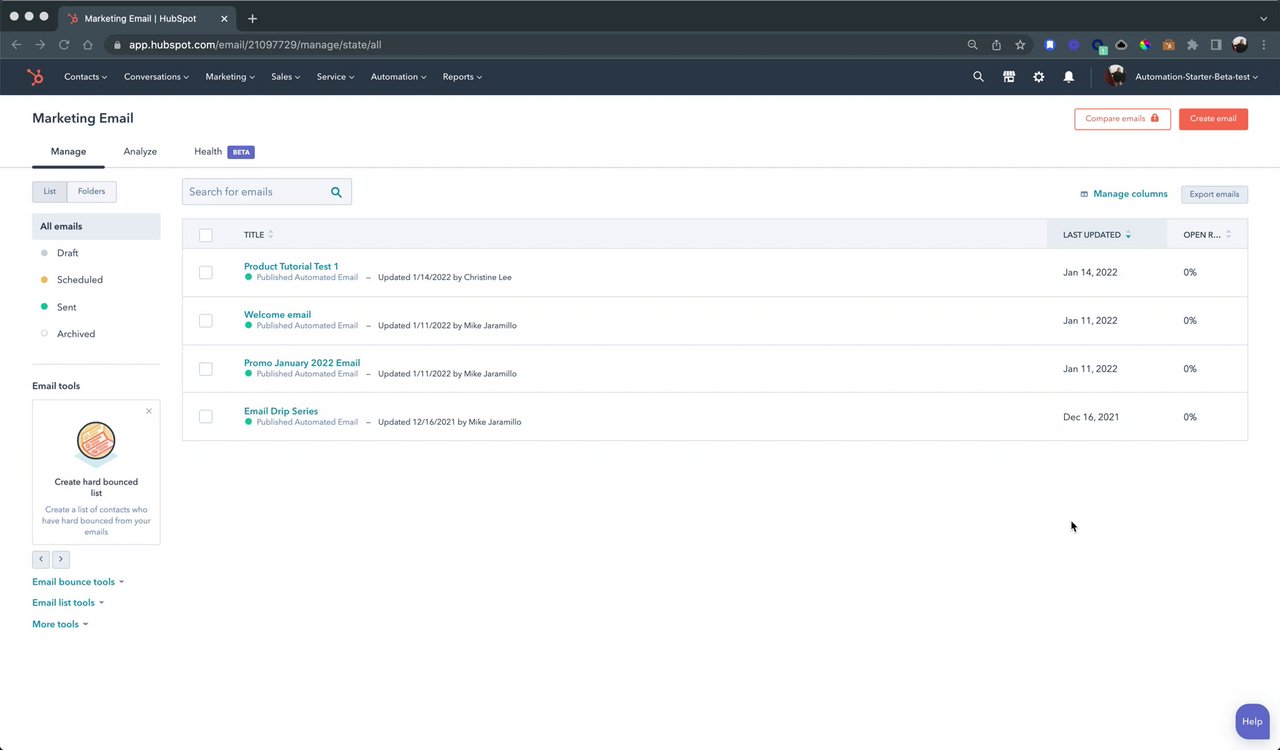Switch to the Manage tab

point(68,152)
